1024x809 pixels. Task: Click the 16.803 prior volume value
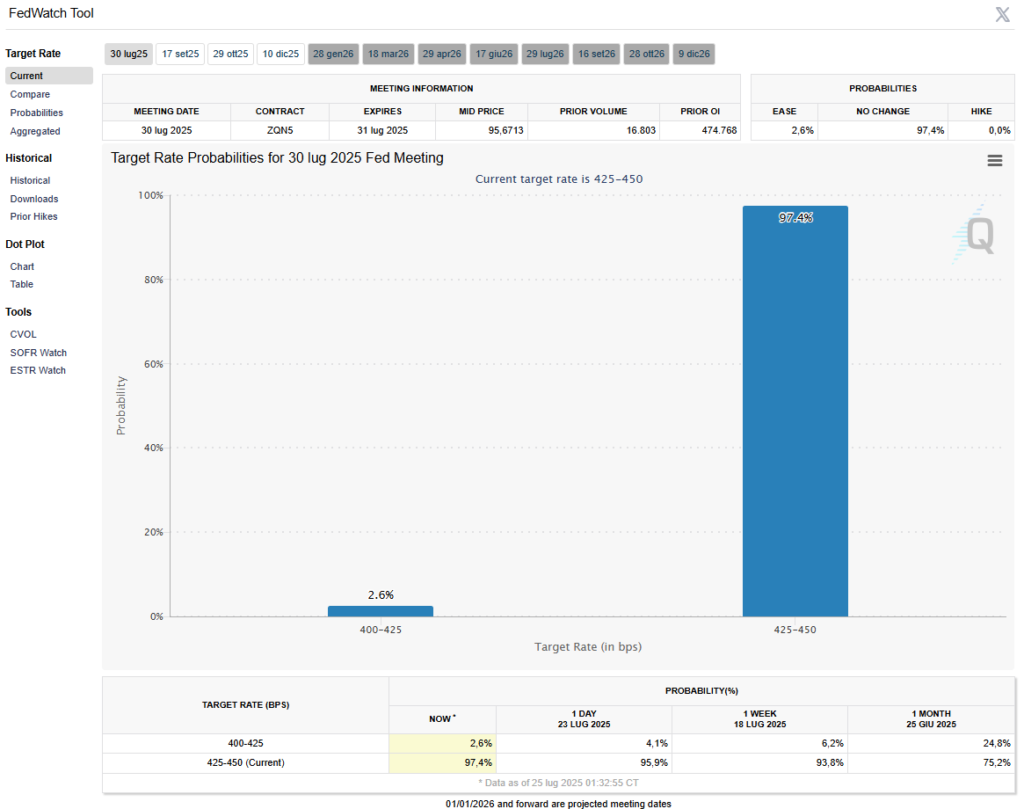641,131
